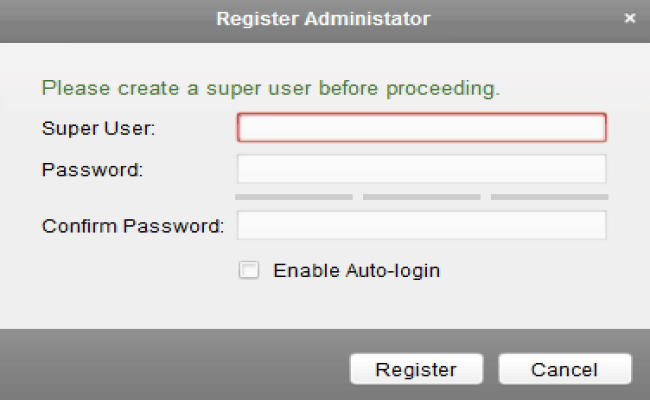Click the middle password strength bar
The image size is (650, 400).
(x=421, y=197)
